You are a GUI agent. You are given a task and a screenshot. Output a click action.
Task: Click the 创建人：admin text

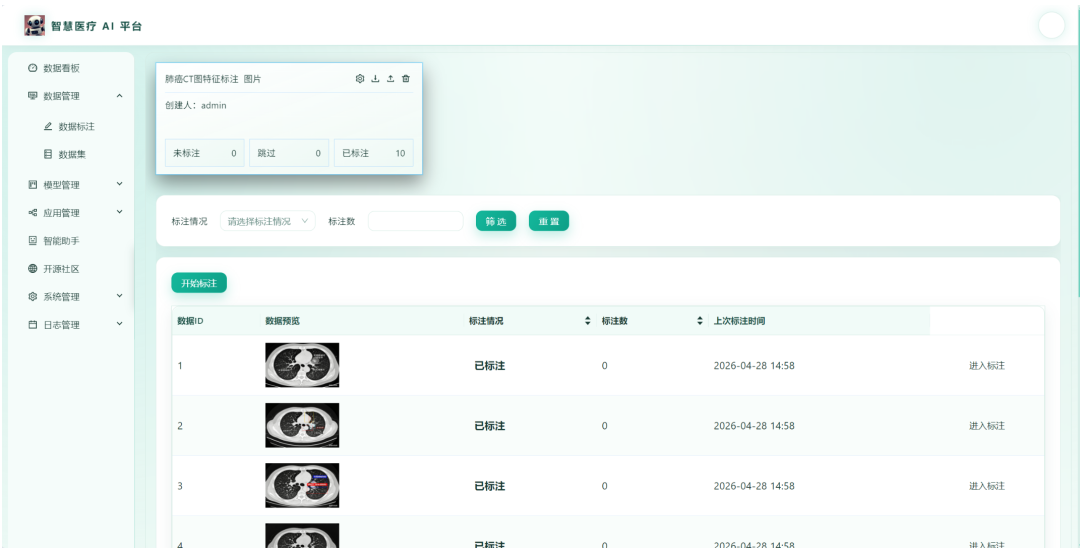click(x=196, y=105)
